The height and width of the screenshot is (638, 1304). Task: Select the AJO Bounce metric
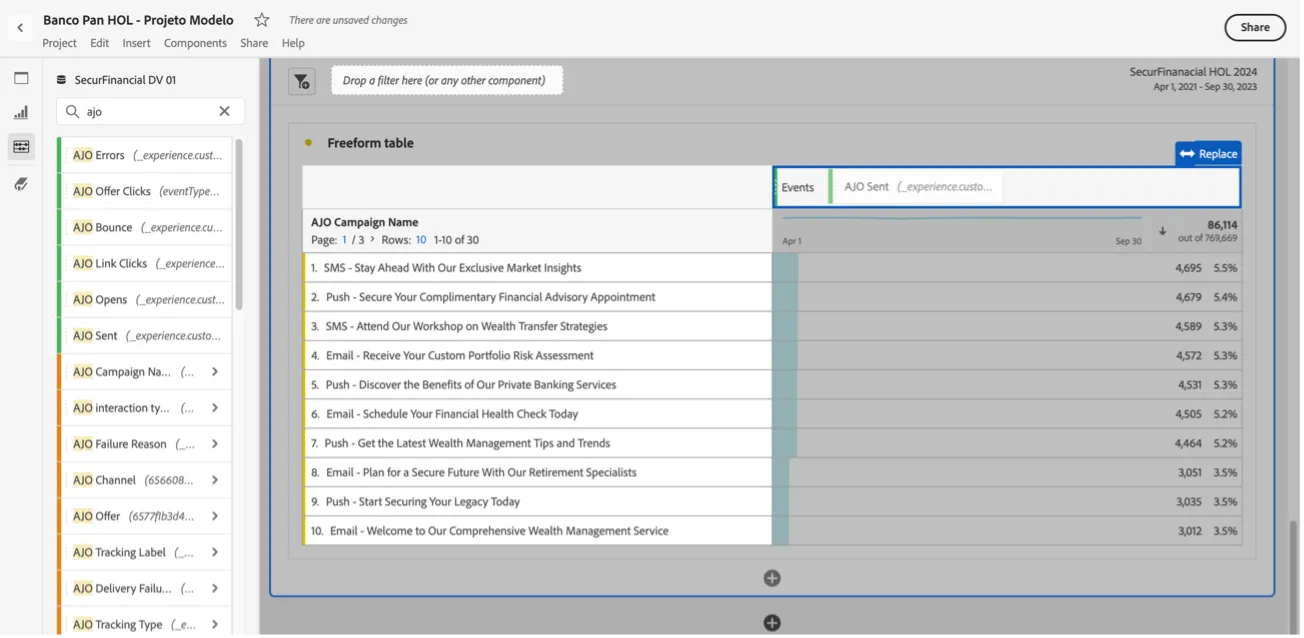point(144,227)
